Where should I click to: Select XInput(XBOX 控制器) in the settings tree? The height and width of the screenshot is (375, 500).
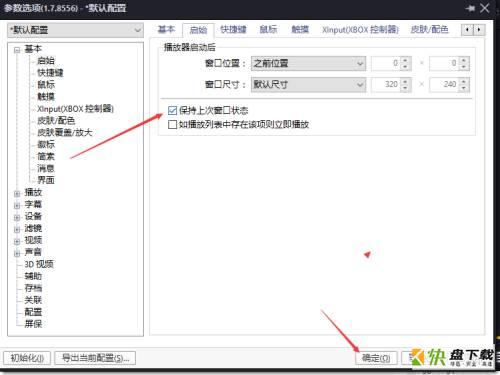[x=75, y=109]
